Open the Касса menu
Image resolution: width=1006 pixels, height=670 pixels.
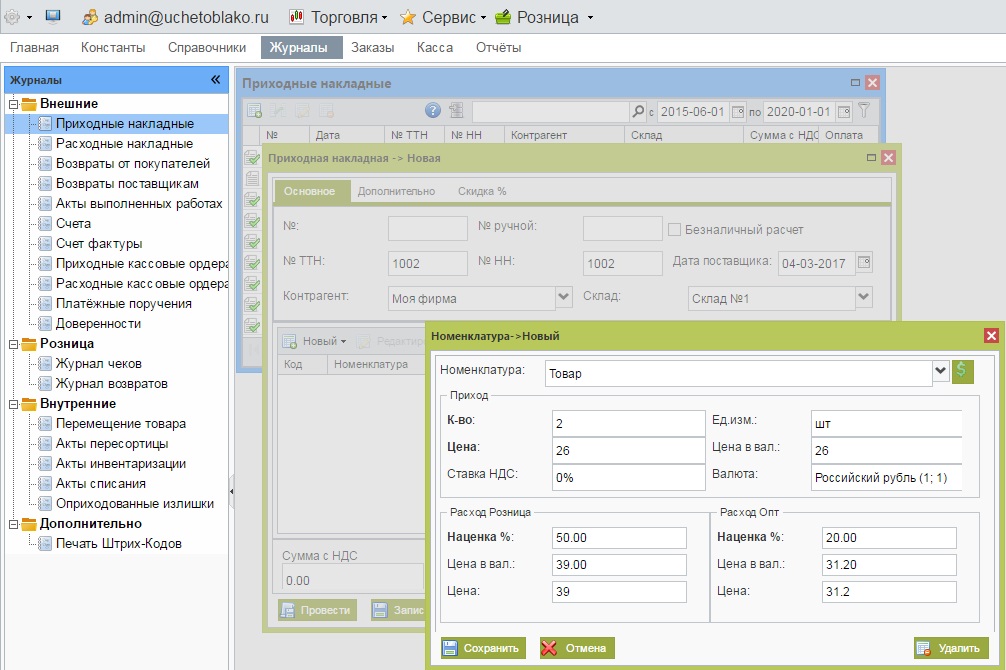pyautogui.click(x=435, y=47)
